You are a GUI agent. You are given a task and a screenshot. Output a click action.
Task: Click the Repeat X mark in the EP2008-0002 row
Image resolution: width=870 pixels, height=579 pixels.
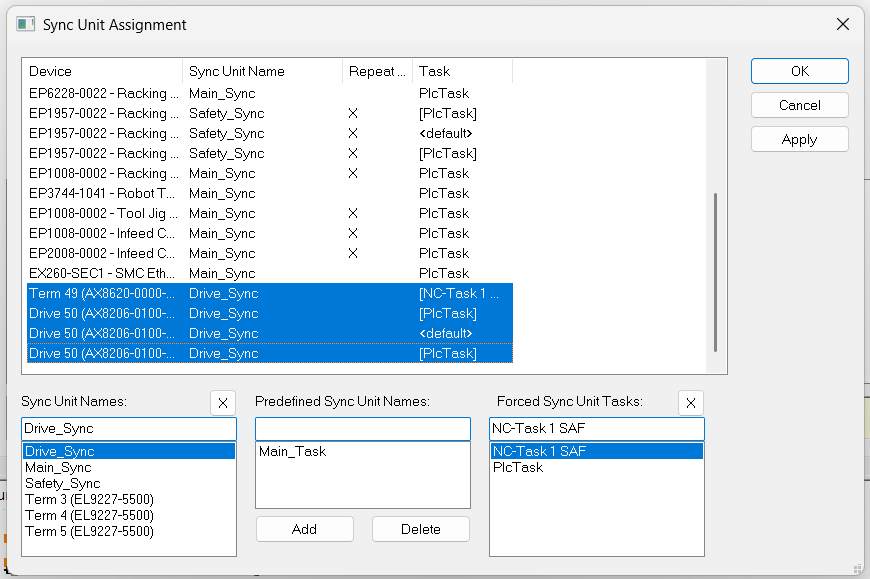coord(353,253)
